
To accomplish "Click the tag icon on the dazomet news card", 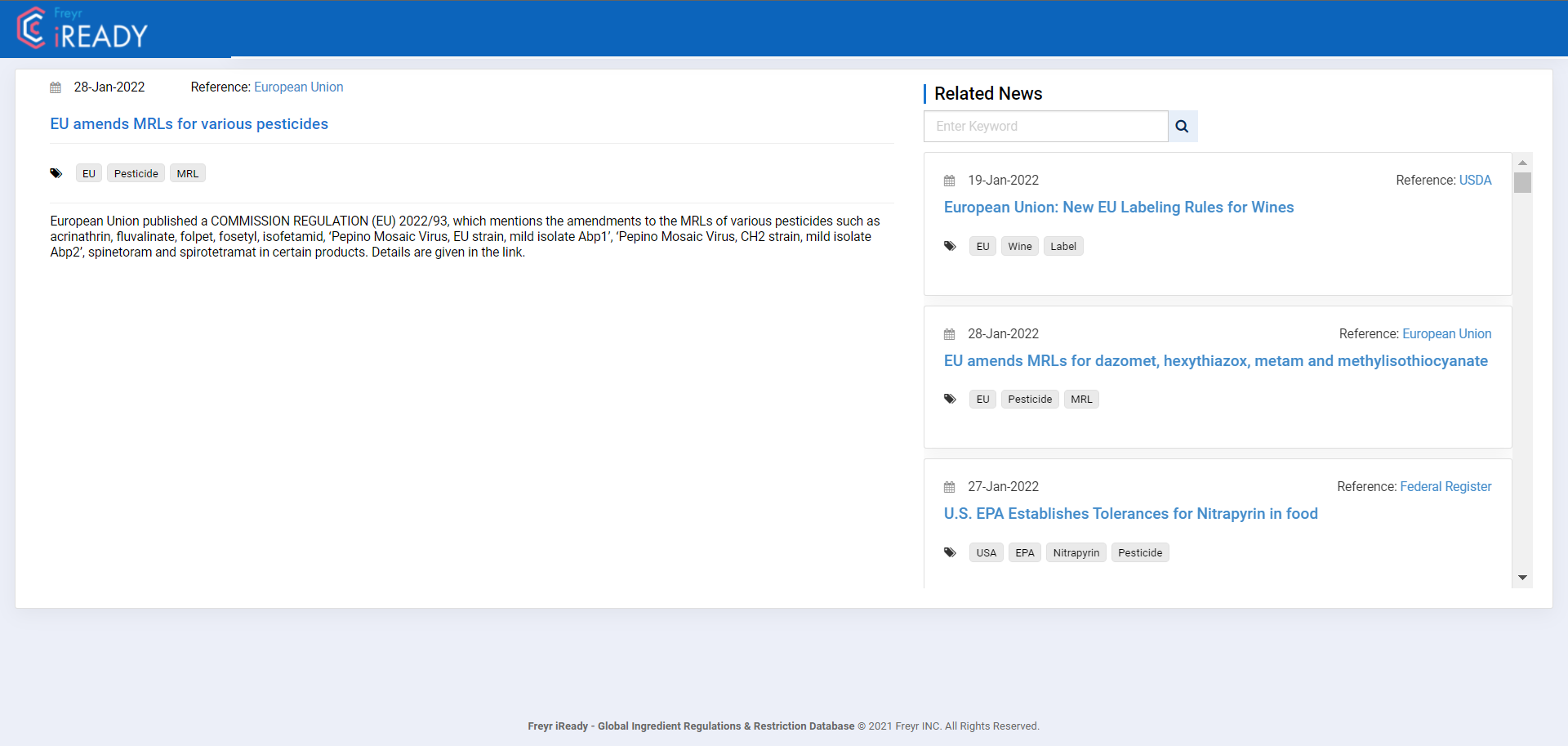I will click(x=950, y=399).
